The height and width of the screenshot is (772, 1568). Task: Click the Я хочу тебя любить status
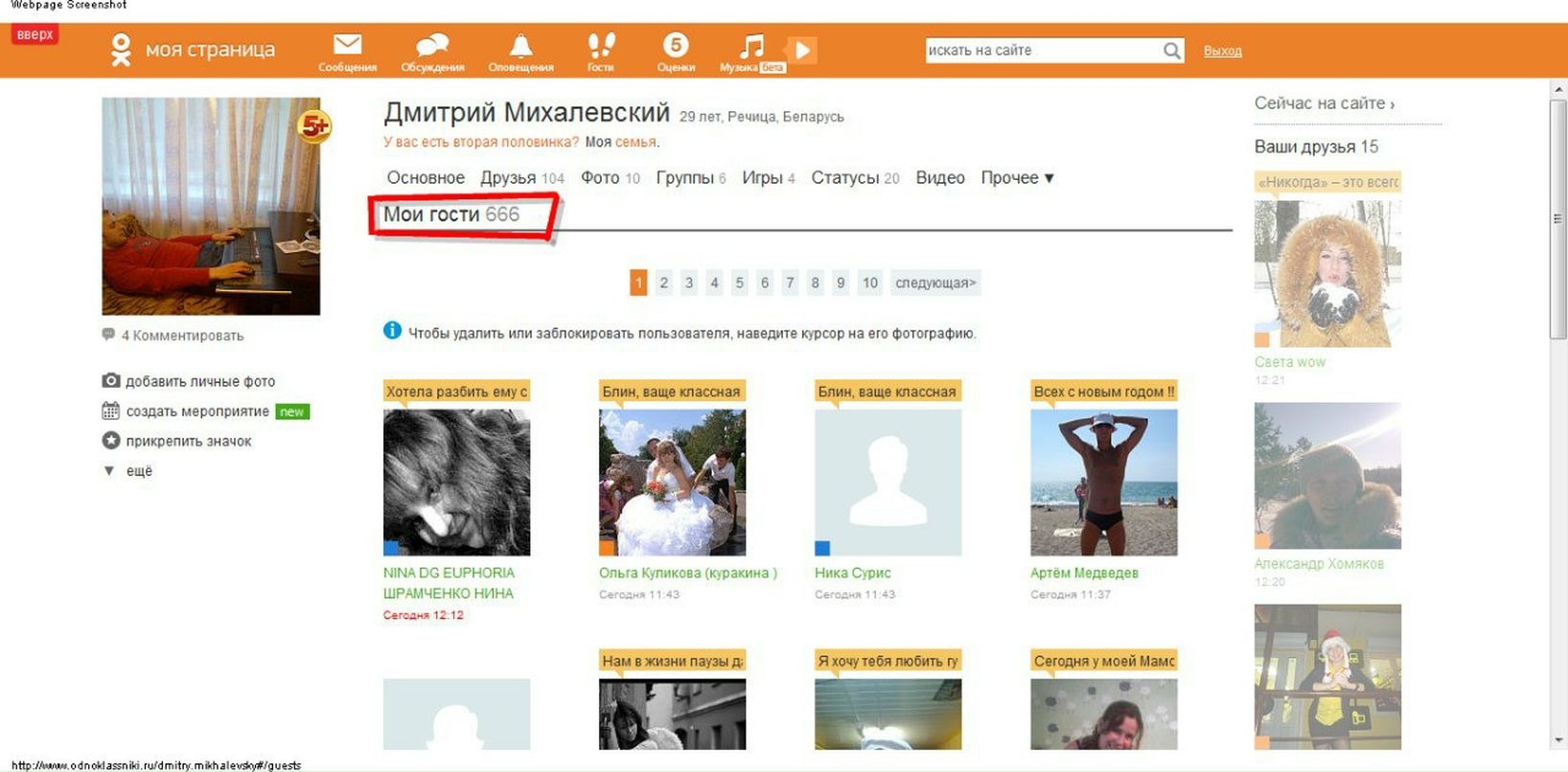tap(888, 660)
